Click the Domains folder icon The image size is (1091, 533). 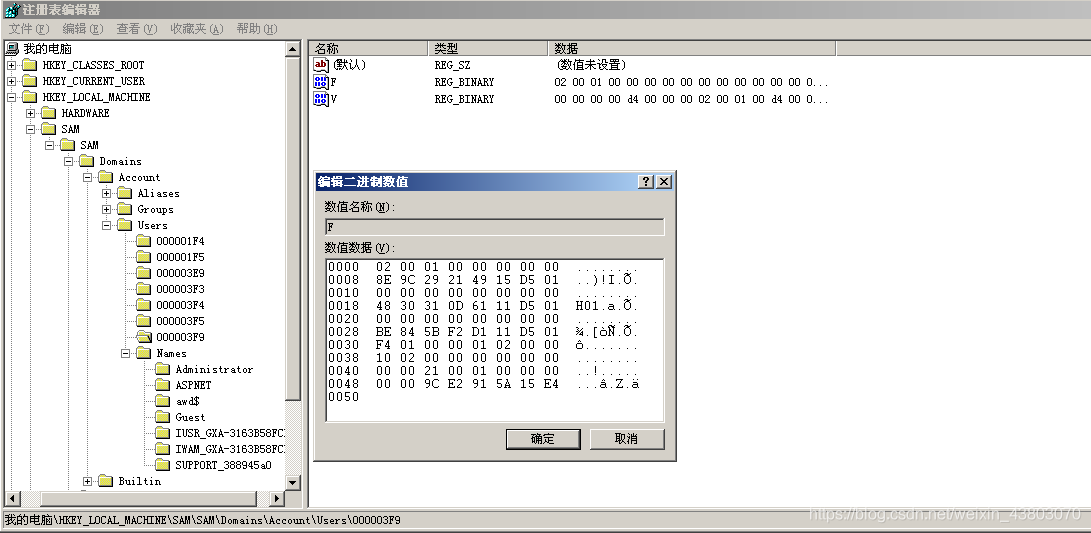pyautogui.click(x=86, y=161)
